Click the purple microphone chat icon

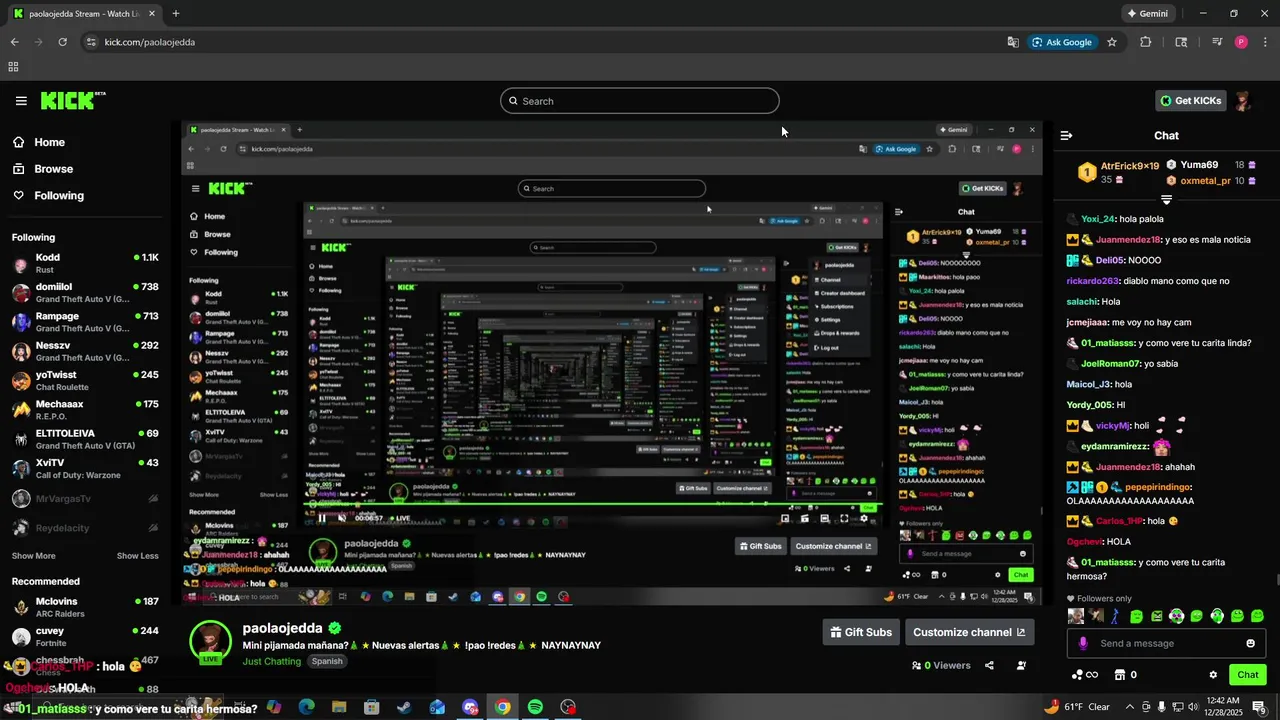click(1082, 643)
